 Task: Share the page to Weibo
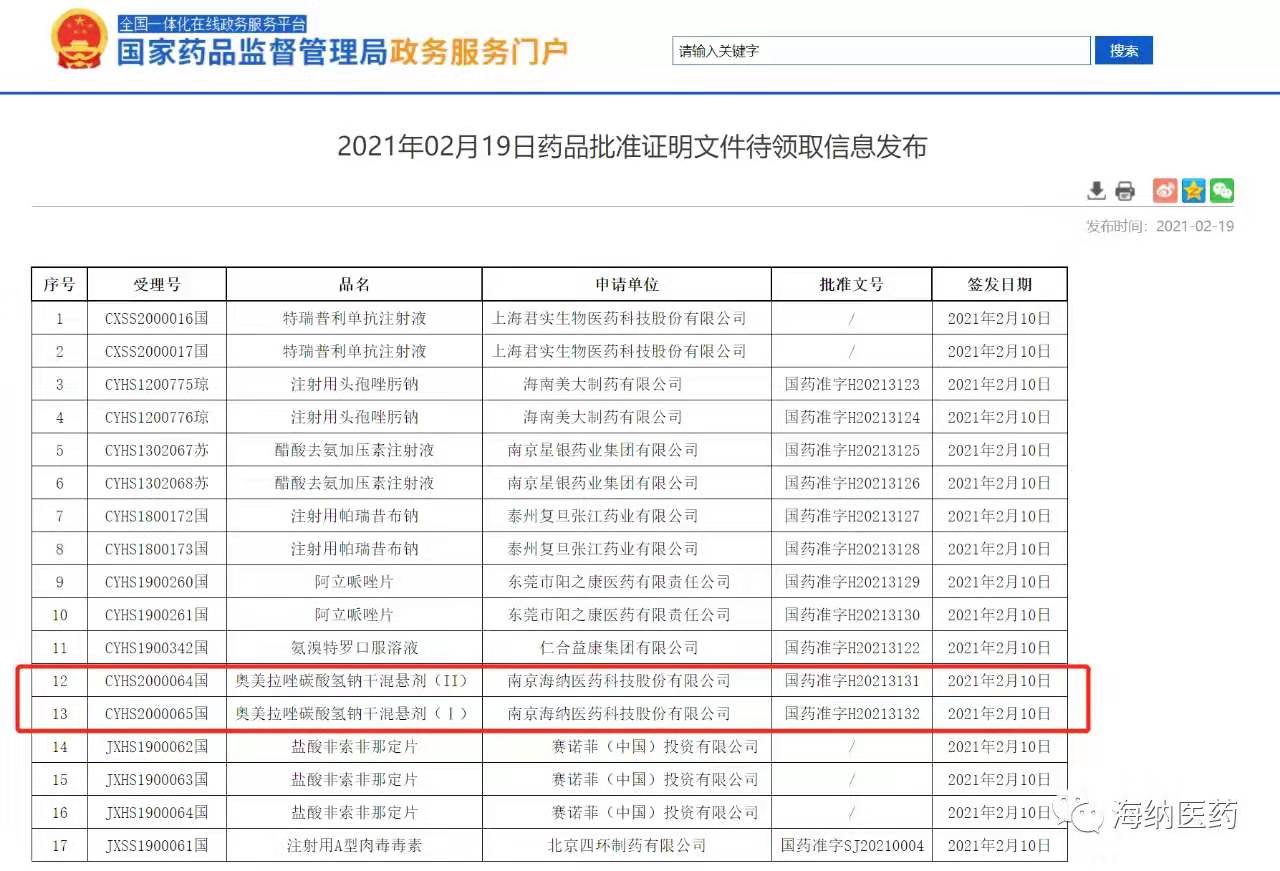(x=1165, y=190)
